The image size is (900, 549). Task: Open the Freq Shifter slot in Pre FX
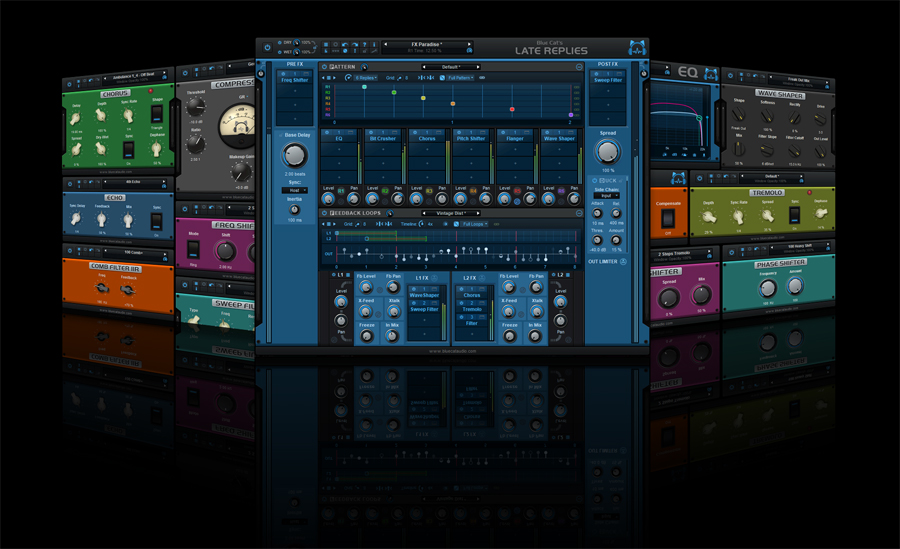click(294, 80)
